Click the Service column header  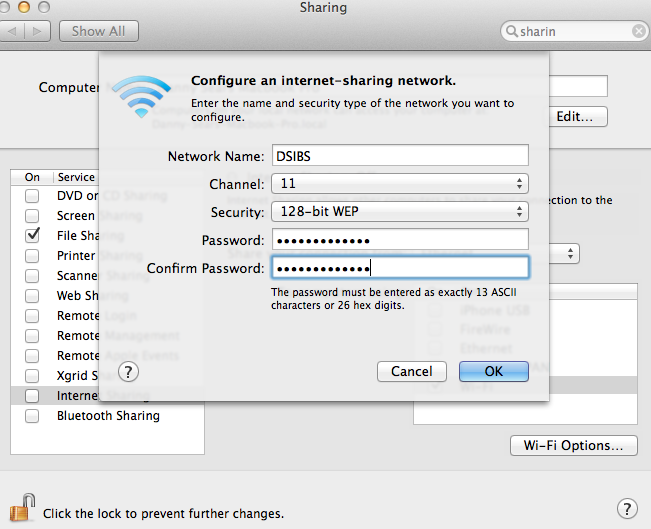pos(76,177)
